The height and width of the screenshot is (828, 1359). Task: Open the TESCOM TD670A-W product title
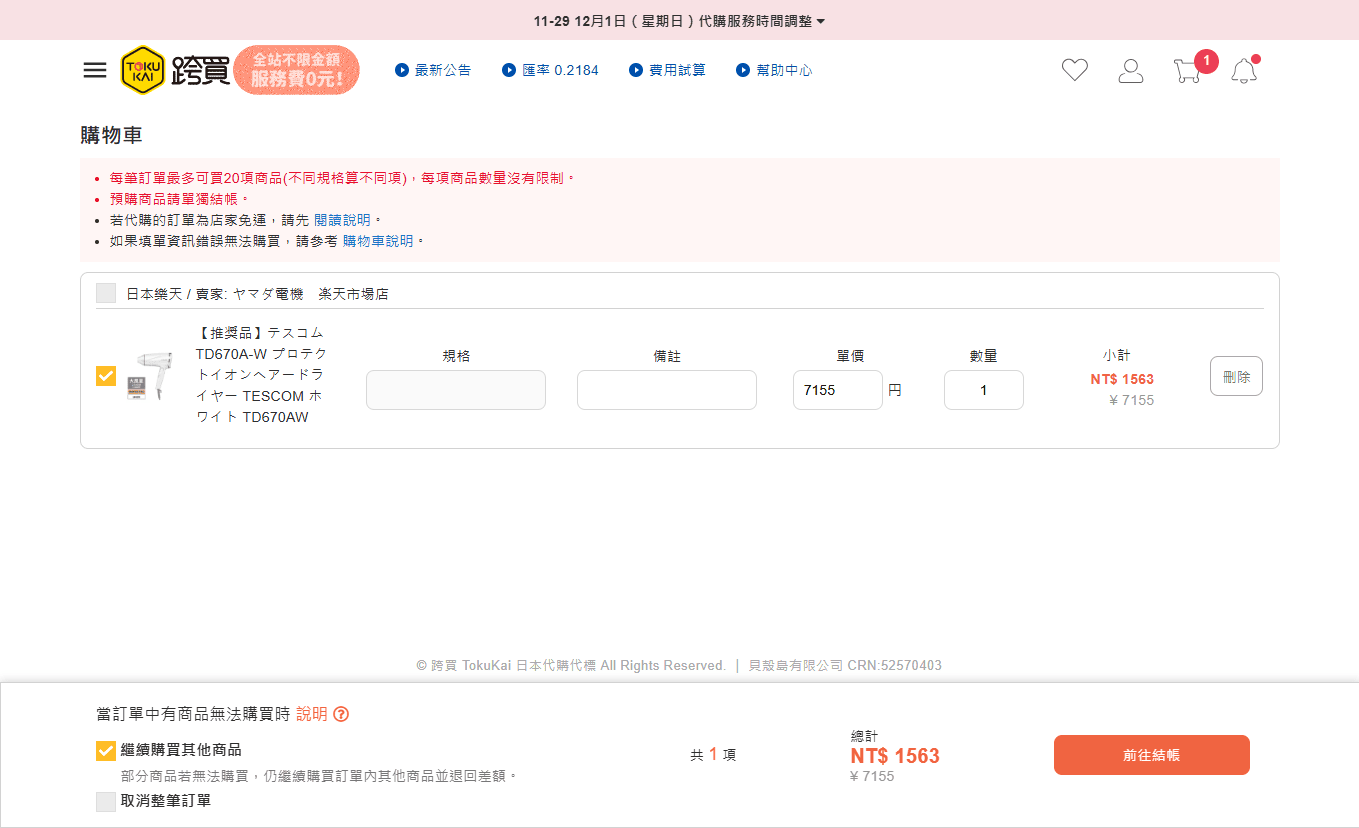click(261, 375)
